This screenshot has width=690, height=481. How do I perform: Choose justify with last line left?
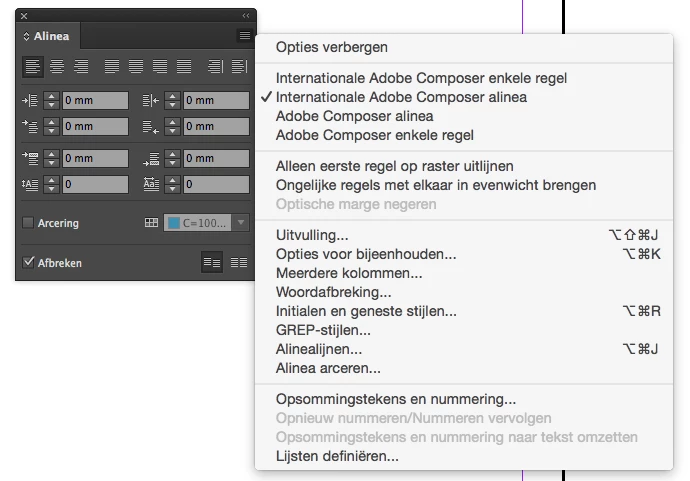[x=112, y=67]
